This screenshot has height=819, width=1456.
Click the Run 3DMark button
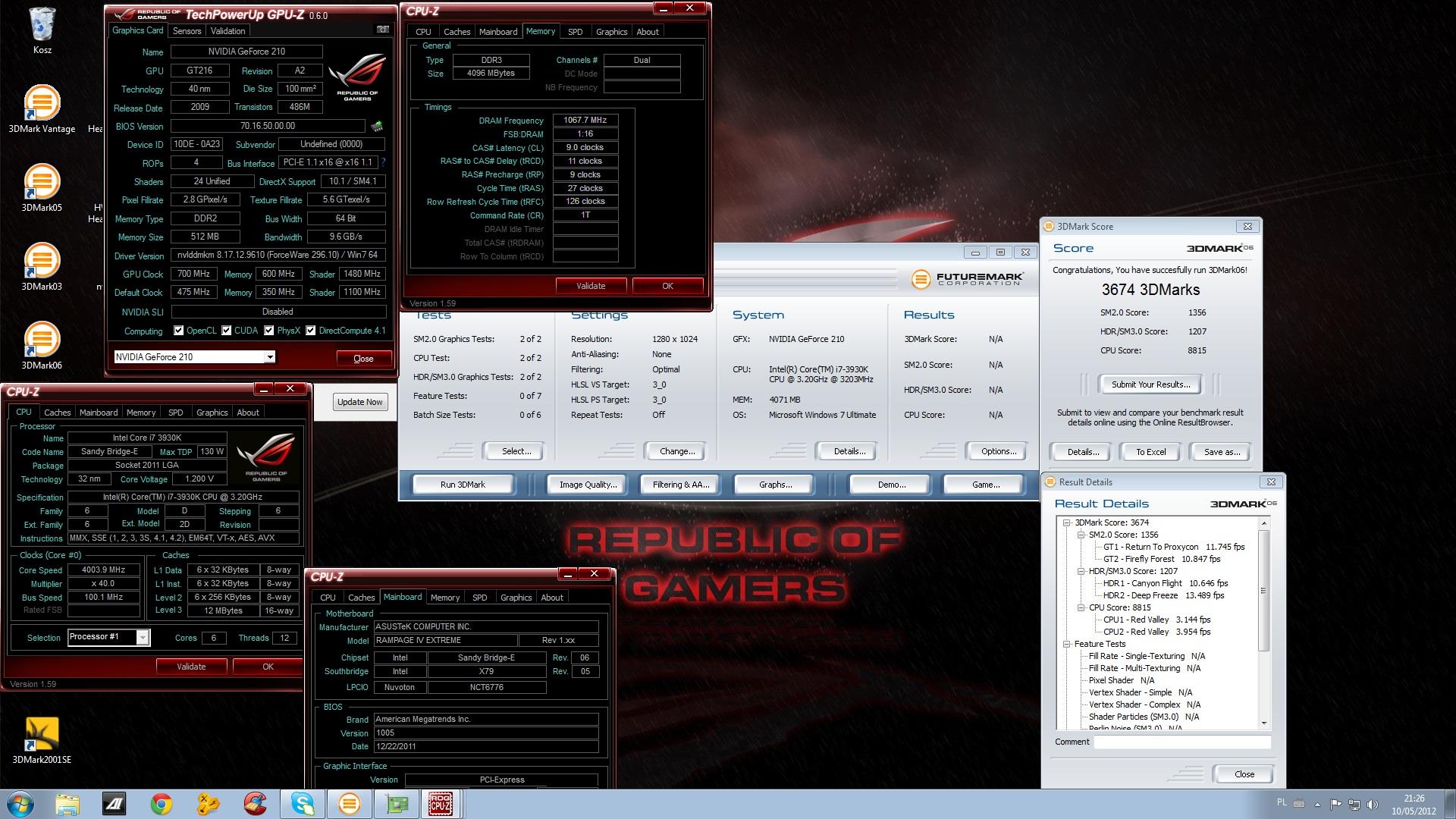coord(463,485)
